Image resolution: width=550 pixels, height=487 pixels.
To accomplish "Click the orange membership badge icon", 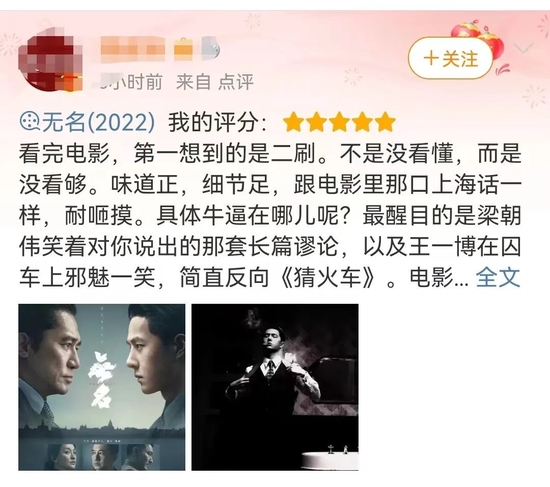I will 183,50.
